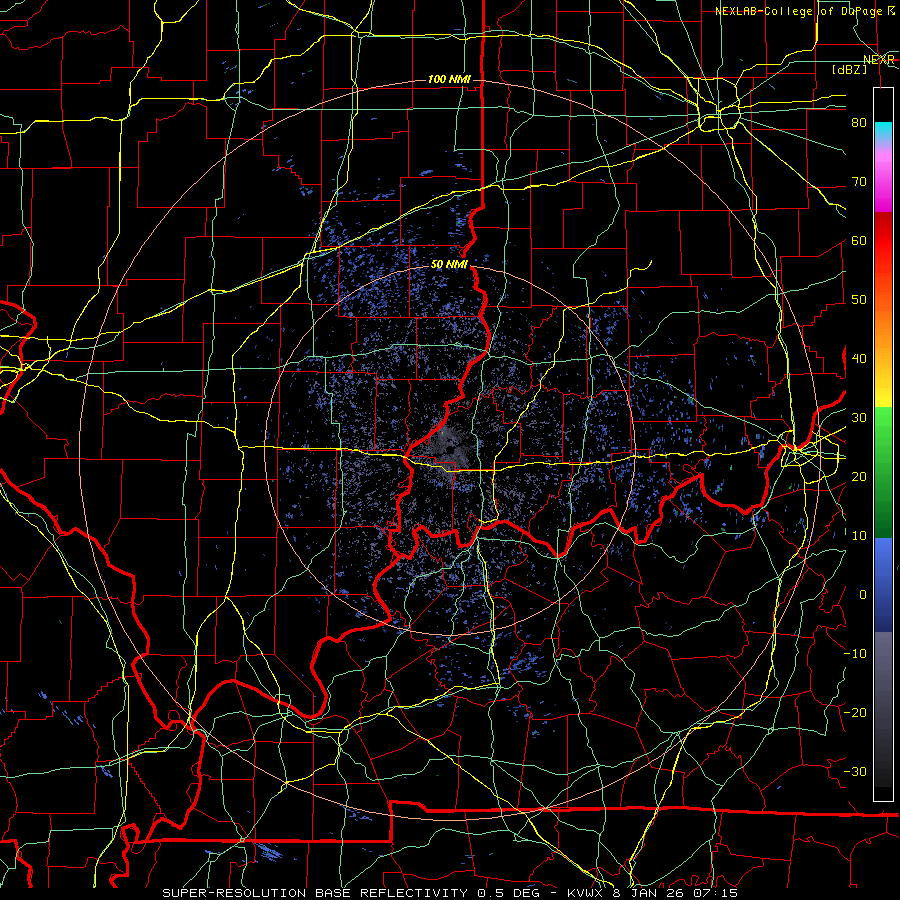Click the 70 value on the dBZ scale
Viewport: 900px width, 900px height.
[x=859, y=181]
